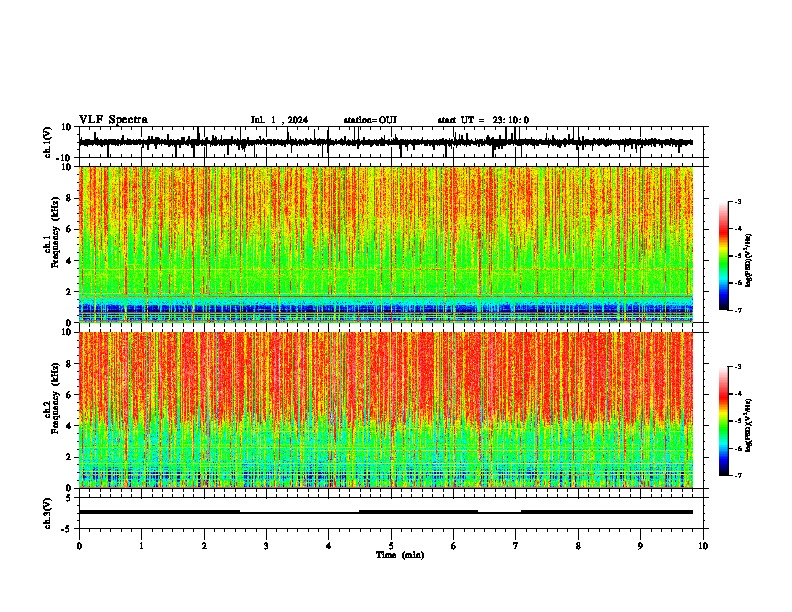
Task: Click time axis tick label "4"
Action: [x=328, y=546]
